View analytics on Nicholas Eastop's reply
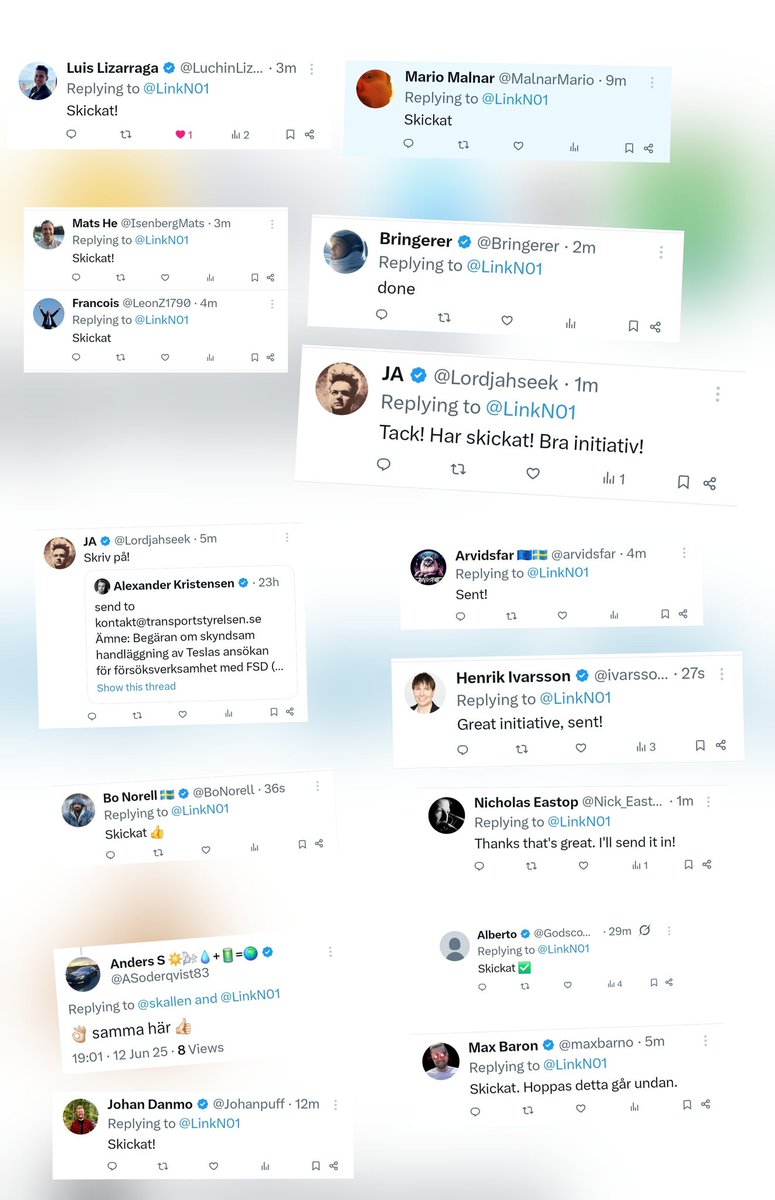Image resolution: width=775 pixels, height=1200 pixels. click(640, 865)
